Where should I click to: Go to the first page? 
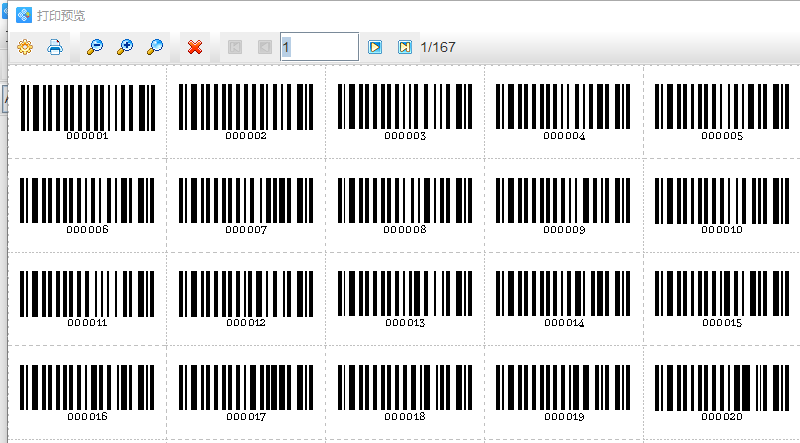[x=235, y=47]
